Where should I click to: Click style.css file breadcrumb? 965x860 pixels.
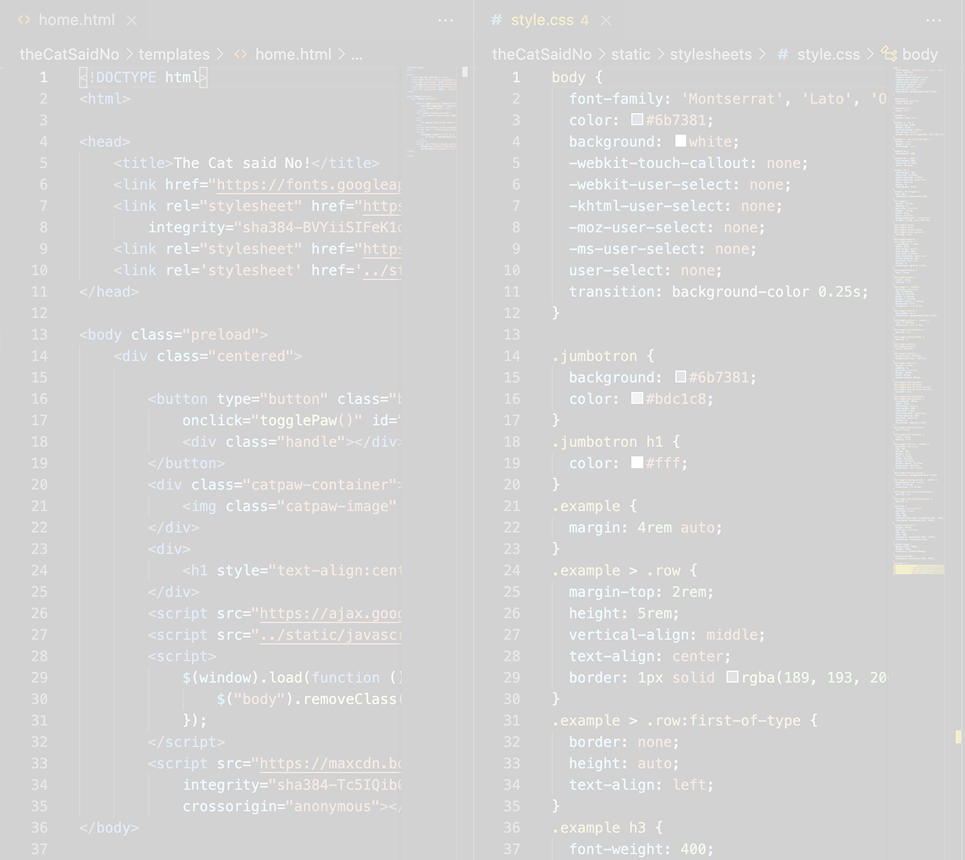tap(828, 54)
